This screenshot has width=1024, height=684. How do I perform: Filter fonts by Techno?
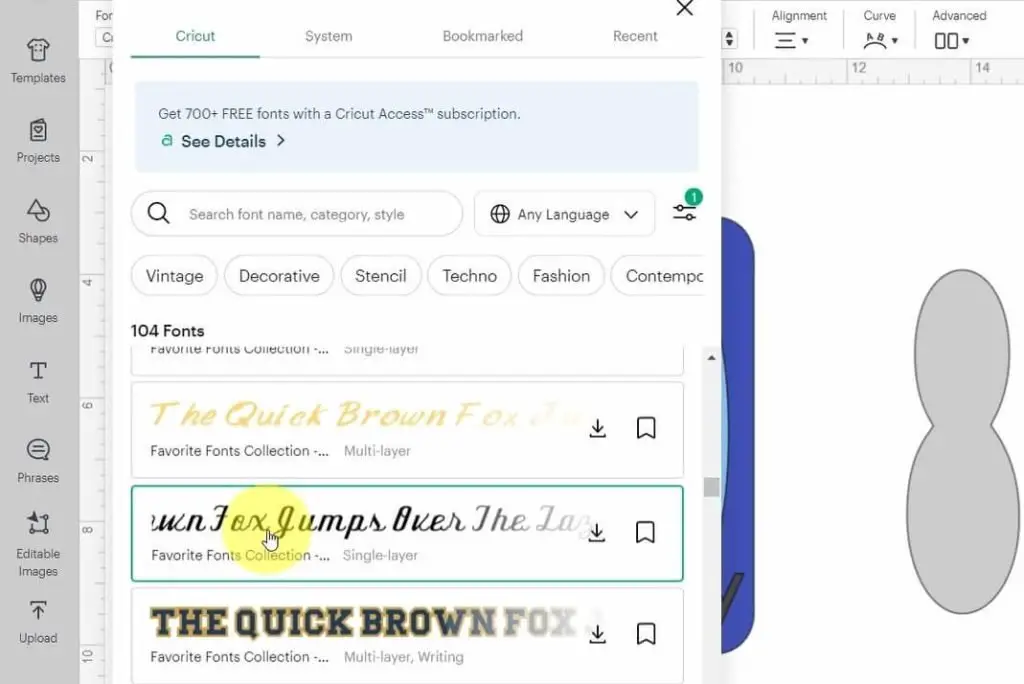(470, 276)
